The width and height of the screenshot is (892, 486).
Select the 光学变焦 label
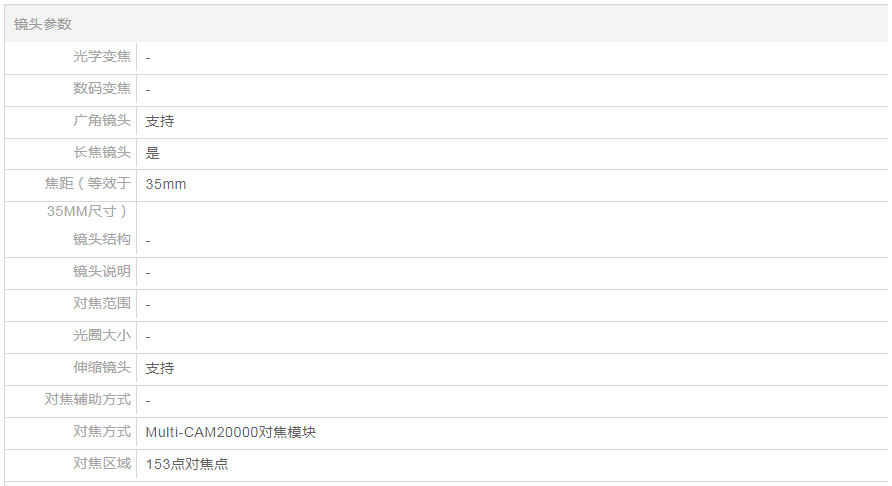click(101, 57)
